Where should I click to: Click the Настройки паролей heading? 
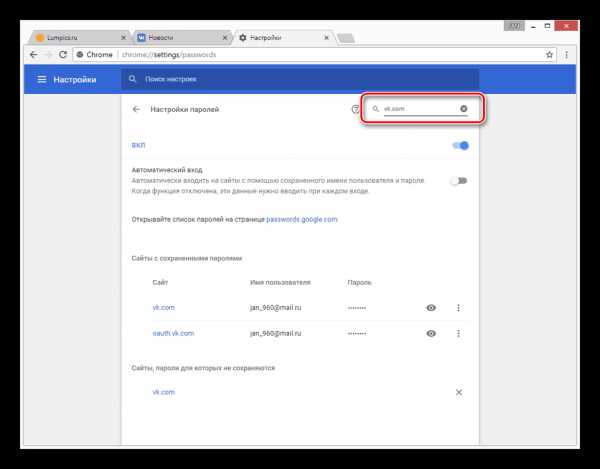184,109
